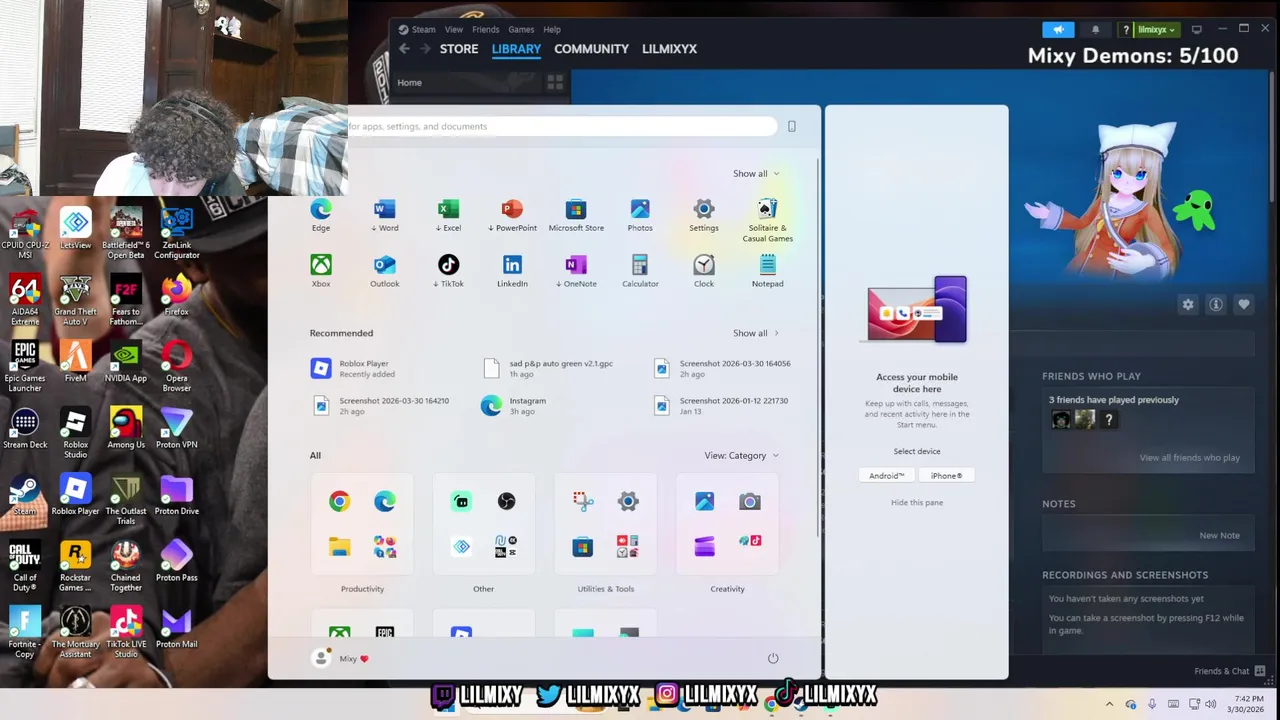The height and width of the screenshot is (720, 1280).
Task: Open Steam library Home link
Action: (409, 83)
